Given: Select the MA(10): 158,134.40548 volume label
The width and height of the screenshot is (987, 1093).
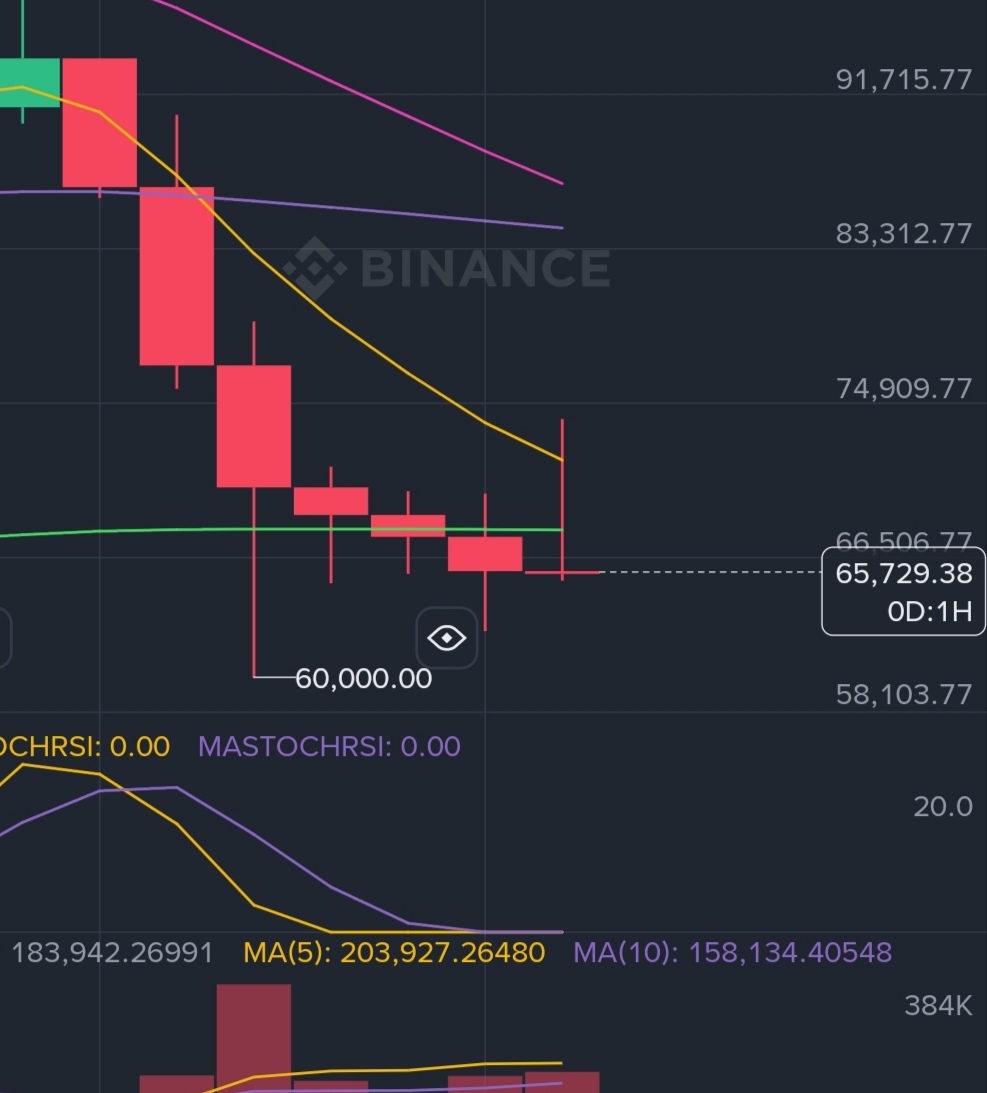Looking at the screenshot, I should coord(732,952).
